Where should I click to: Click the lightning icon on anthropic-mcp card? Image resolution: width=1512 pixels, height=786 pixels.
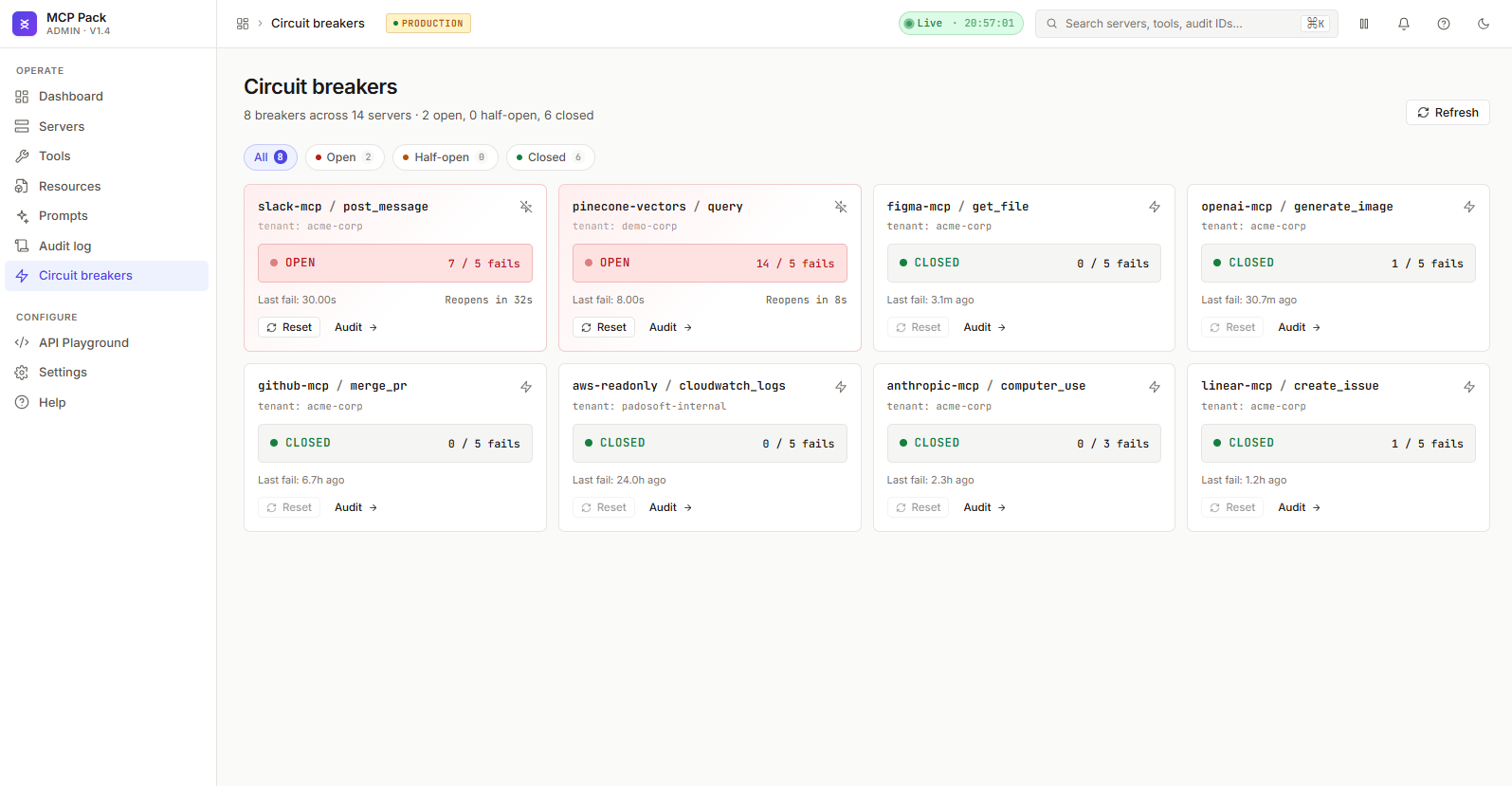1155,387
